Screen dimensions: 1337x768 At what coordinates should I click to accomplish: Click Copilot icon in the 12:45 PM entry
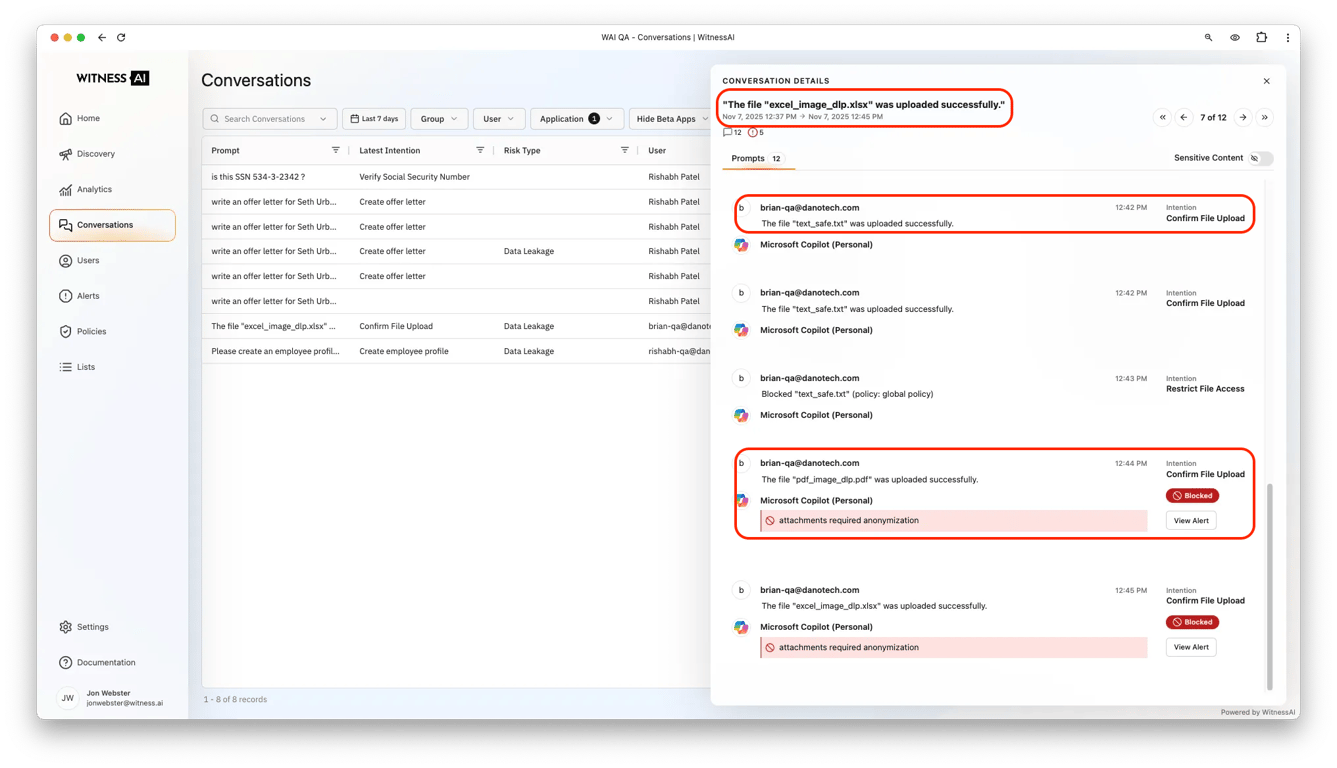[x=741, y=628]
